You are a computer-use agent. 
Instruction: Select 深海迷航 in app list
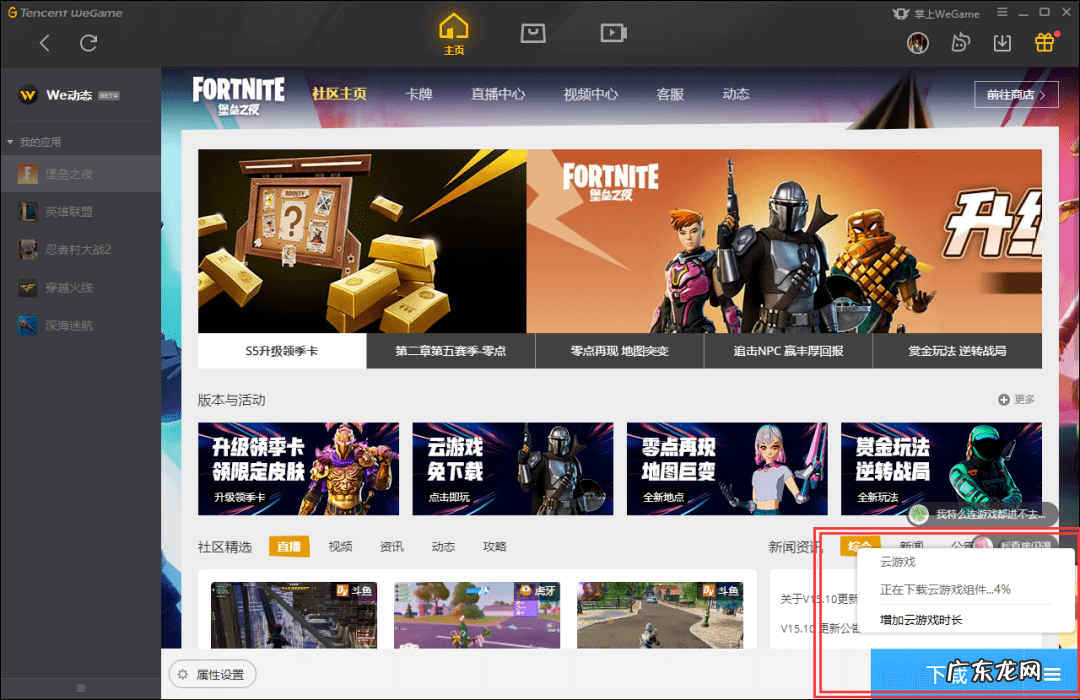(x=81, y=325)
